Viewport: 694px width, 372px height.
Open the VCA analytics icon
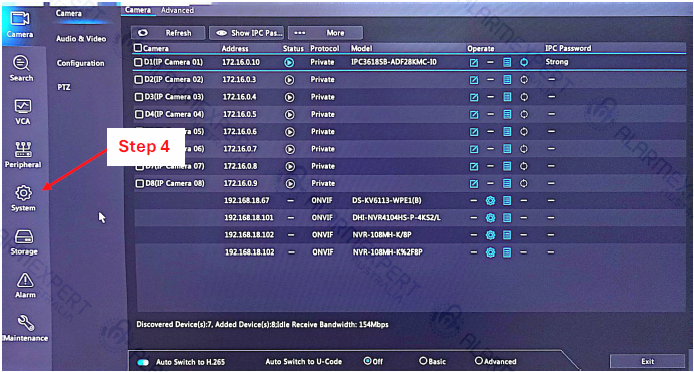pos(23,106)
